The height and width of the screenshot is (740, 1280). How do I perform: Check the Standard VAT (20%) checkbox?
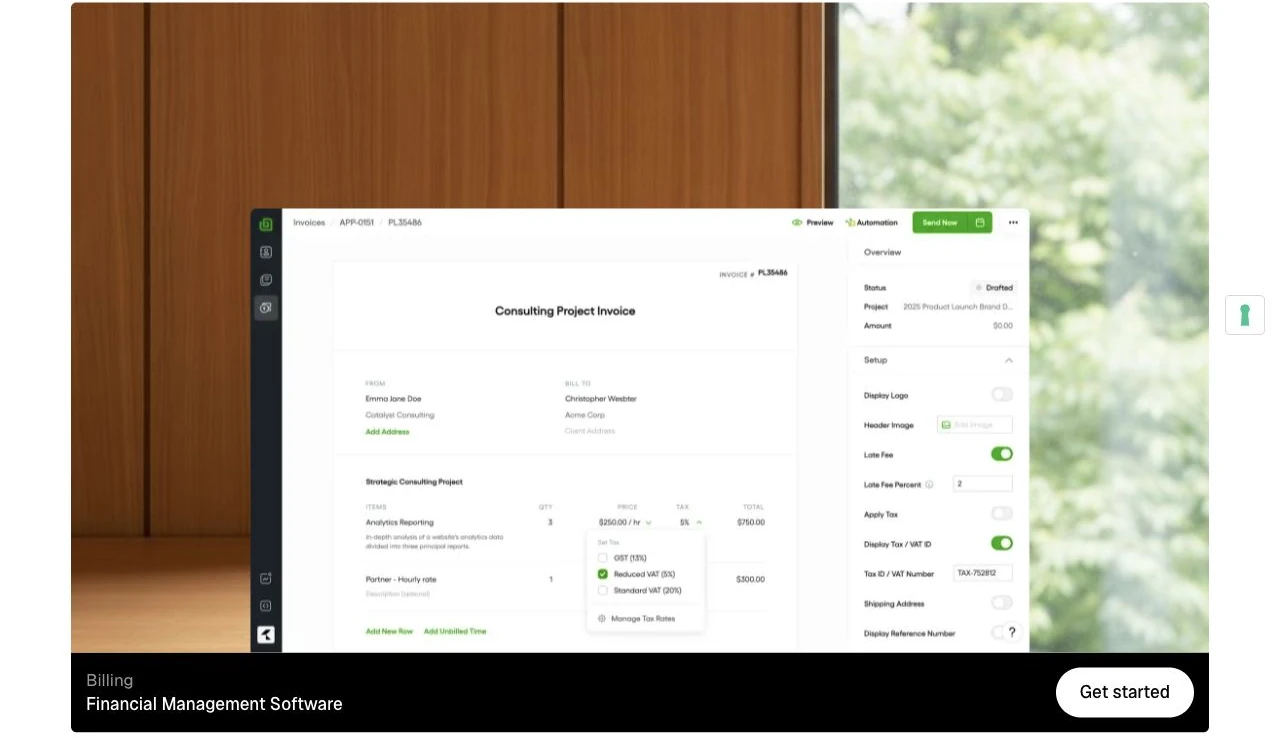(602, 590)
